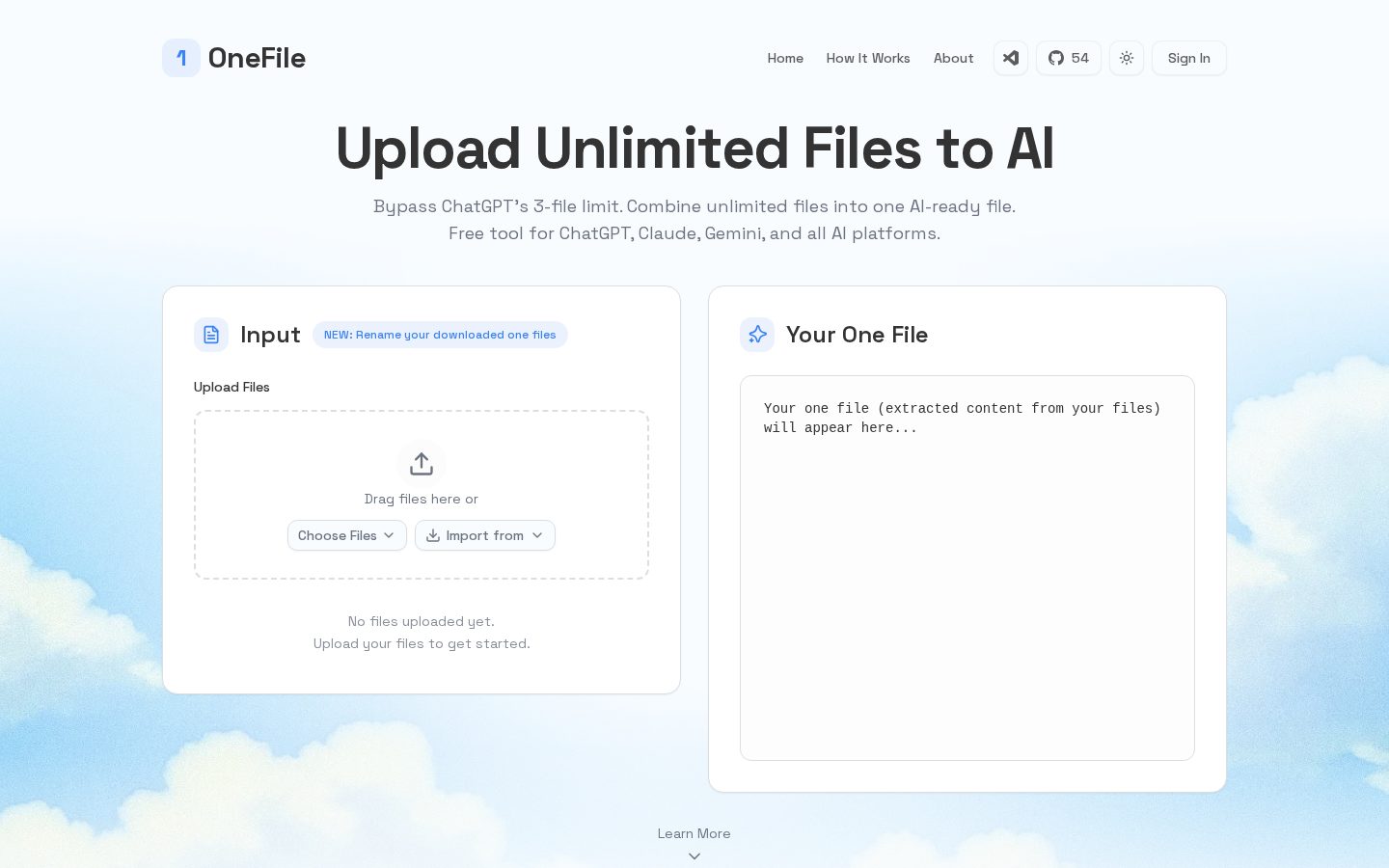The image size is (1389, 868).
Task: Open the How It Works nav item
Action: coord(868,58)
